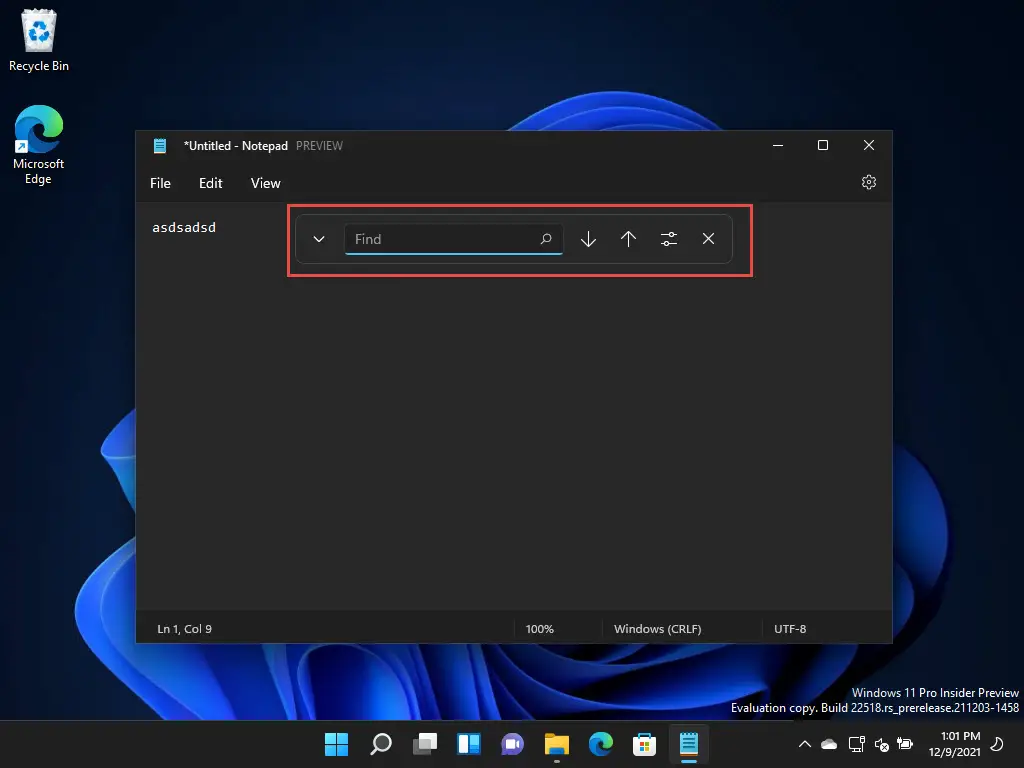Find next match with down arrow
Screen dimensions: 1024x768
[x=588, y=239]
